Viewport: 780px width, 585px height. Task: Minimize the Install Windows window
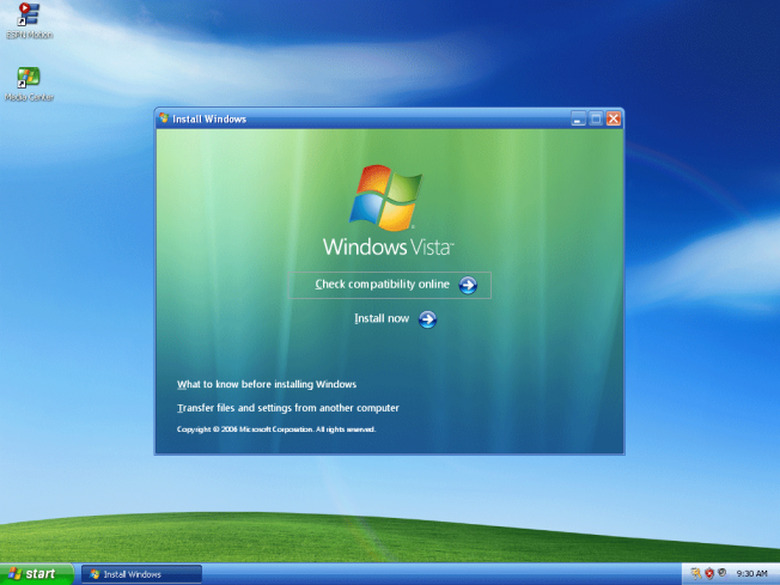click(x=578, y=119)
